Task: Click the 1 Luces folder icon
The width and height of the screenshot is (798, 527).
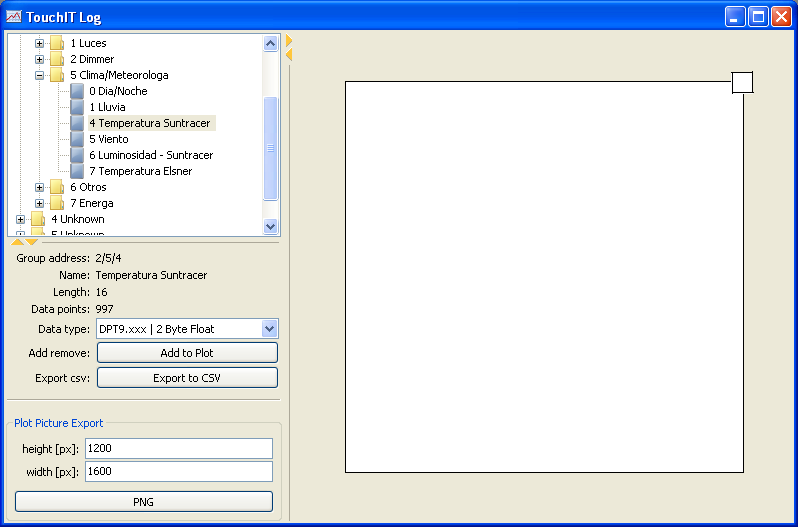Action: pos(58,43)
